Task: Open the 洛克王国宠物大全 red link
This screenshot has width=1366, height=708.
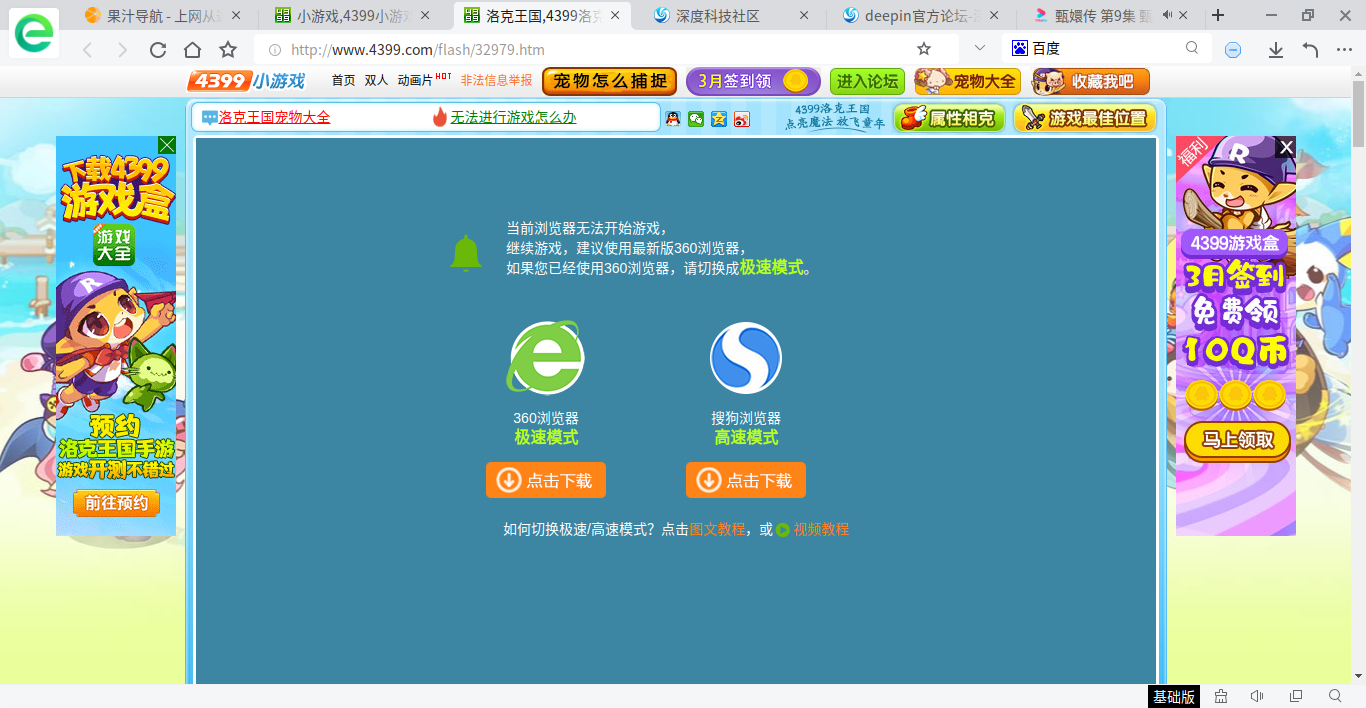Action: (x=274, y=117)
